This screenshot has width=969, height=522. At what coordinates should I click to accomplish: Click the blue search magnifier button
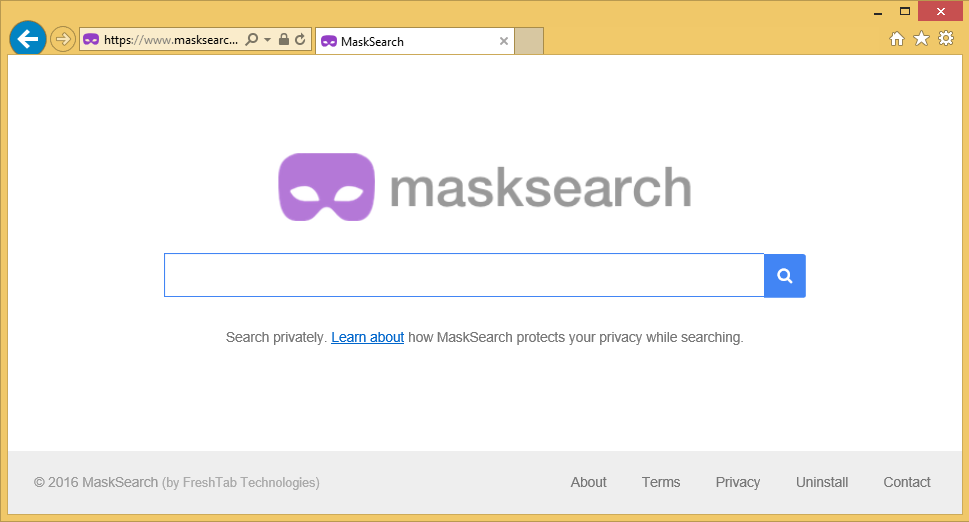785,276
